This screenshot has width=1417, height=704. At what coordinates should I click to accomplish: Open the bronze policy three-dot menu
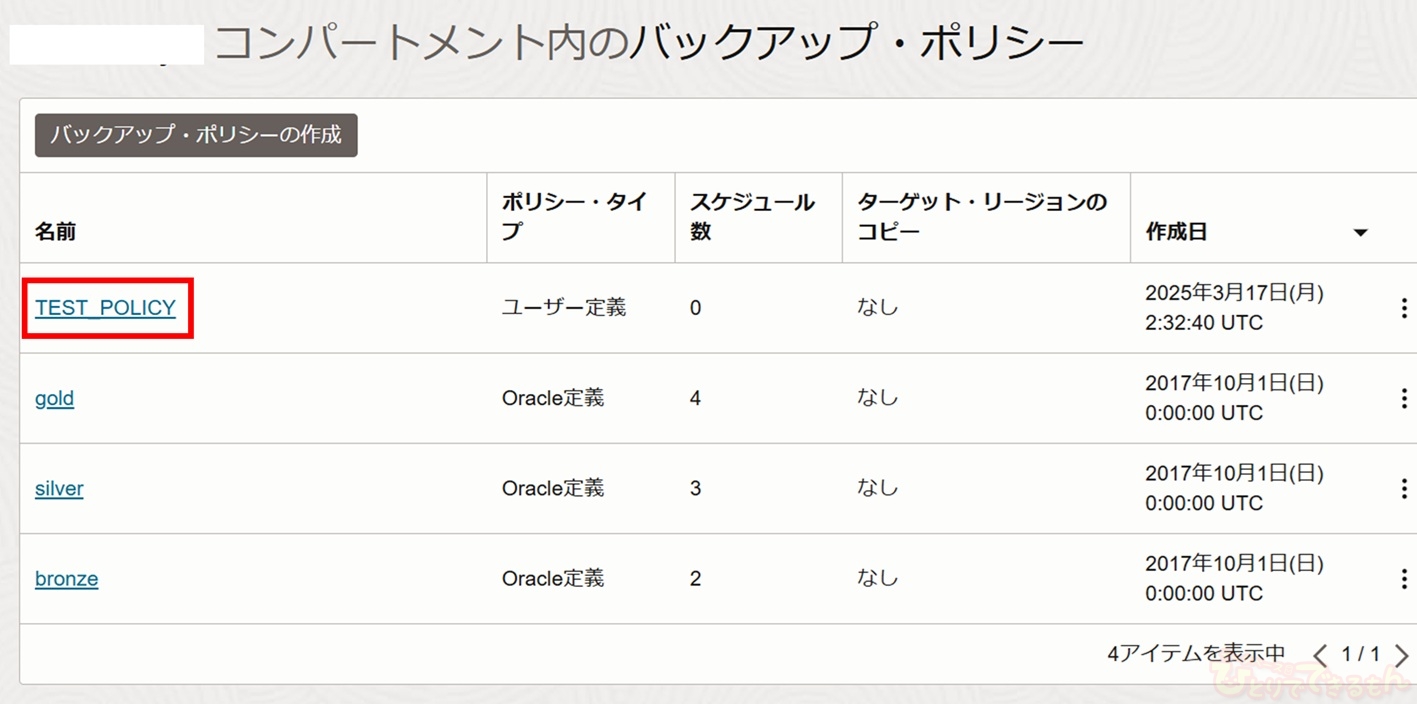tap(1403, 578)
